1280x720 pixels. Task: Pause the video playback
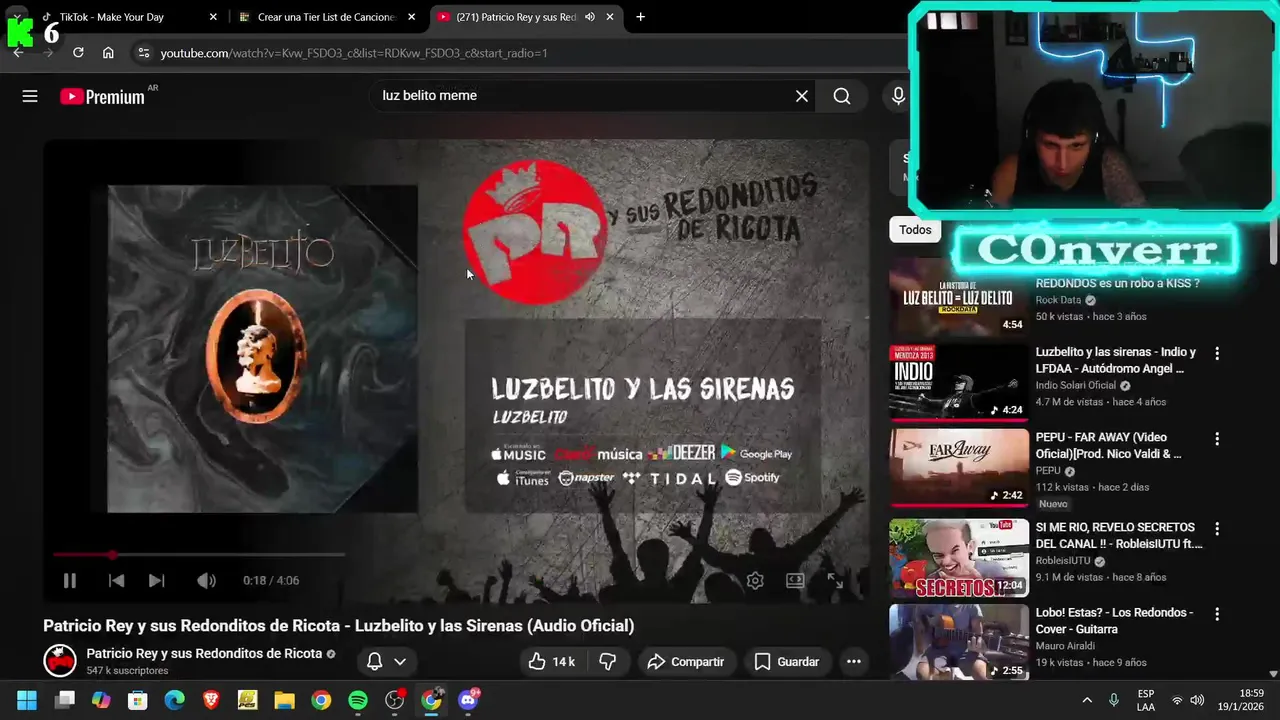(69, 580)
